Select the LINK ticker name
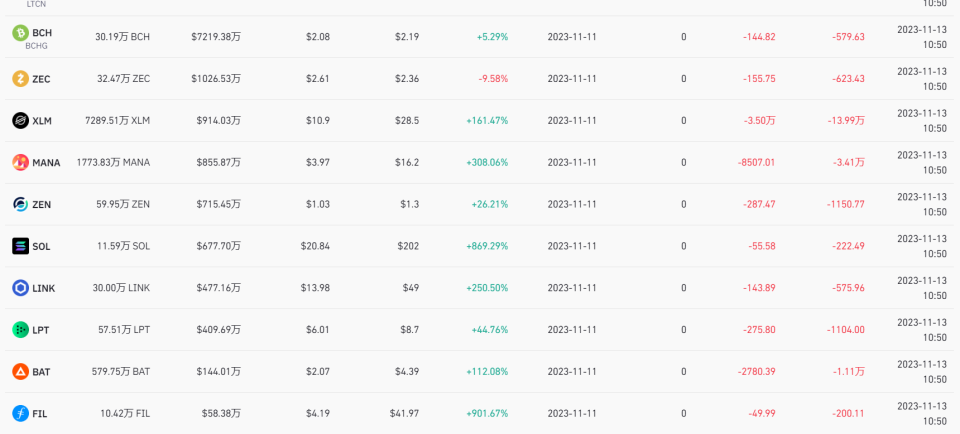Viewport: 960px width, 434px height. (x=44, y=288)
